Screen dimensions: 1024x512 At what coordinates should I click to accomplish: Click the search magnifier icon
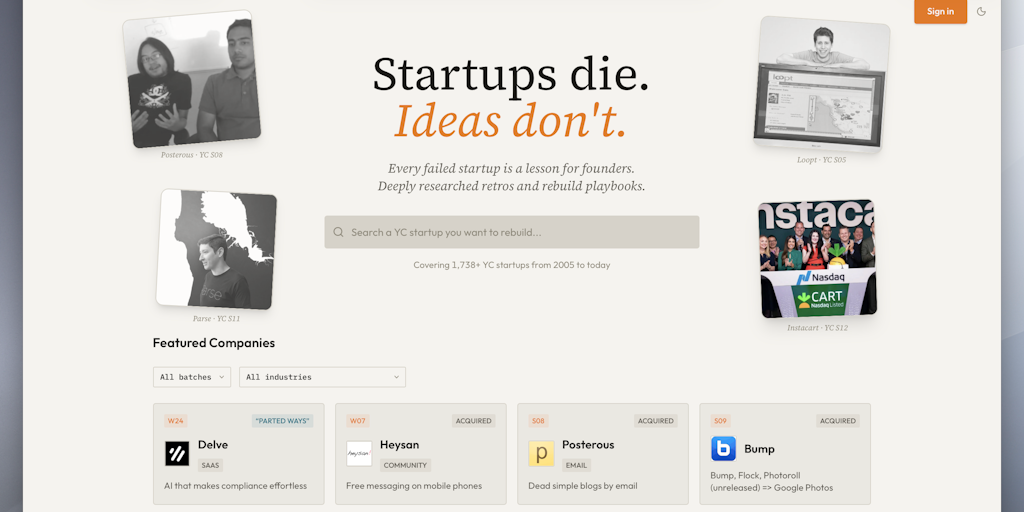339,232
